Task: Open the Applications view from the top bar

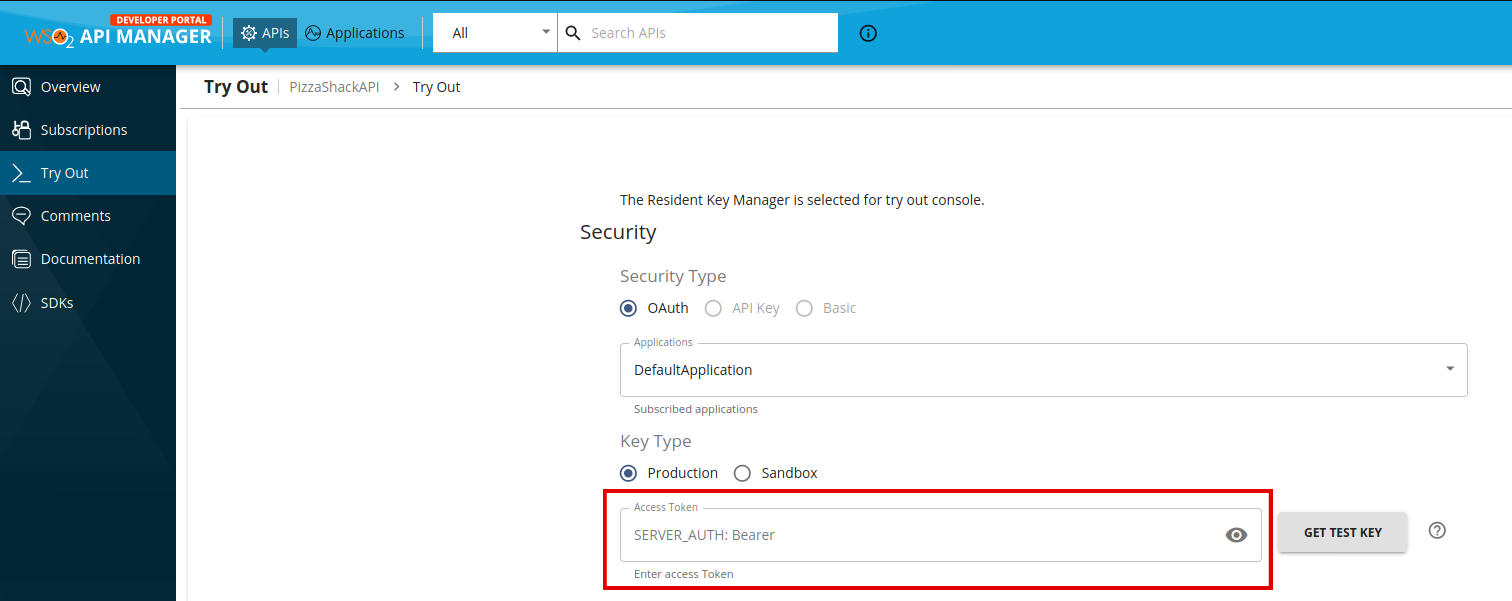Action: tap(355, 32)
